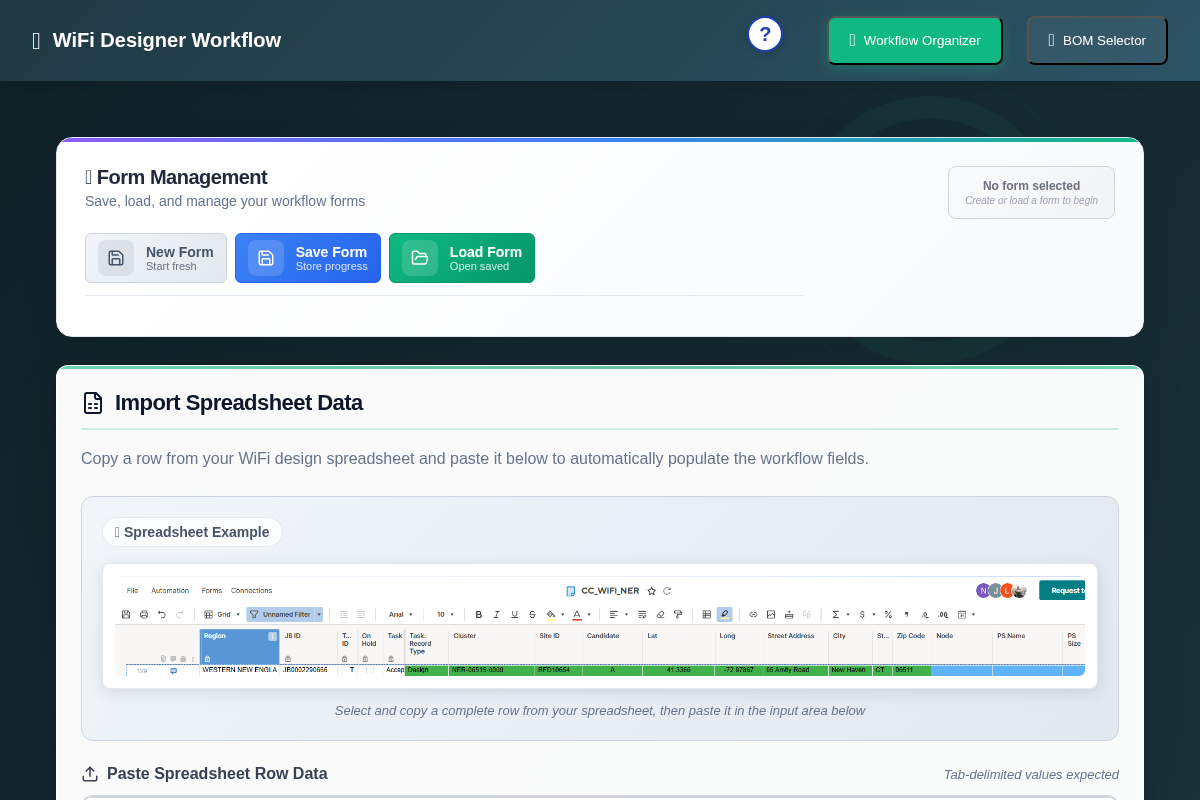Click the star icon beside CC_WIFI_NER

(x=652, y=591)
